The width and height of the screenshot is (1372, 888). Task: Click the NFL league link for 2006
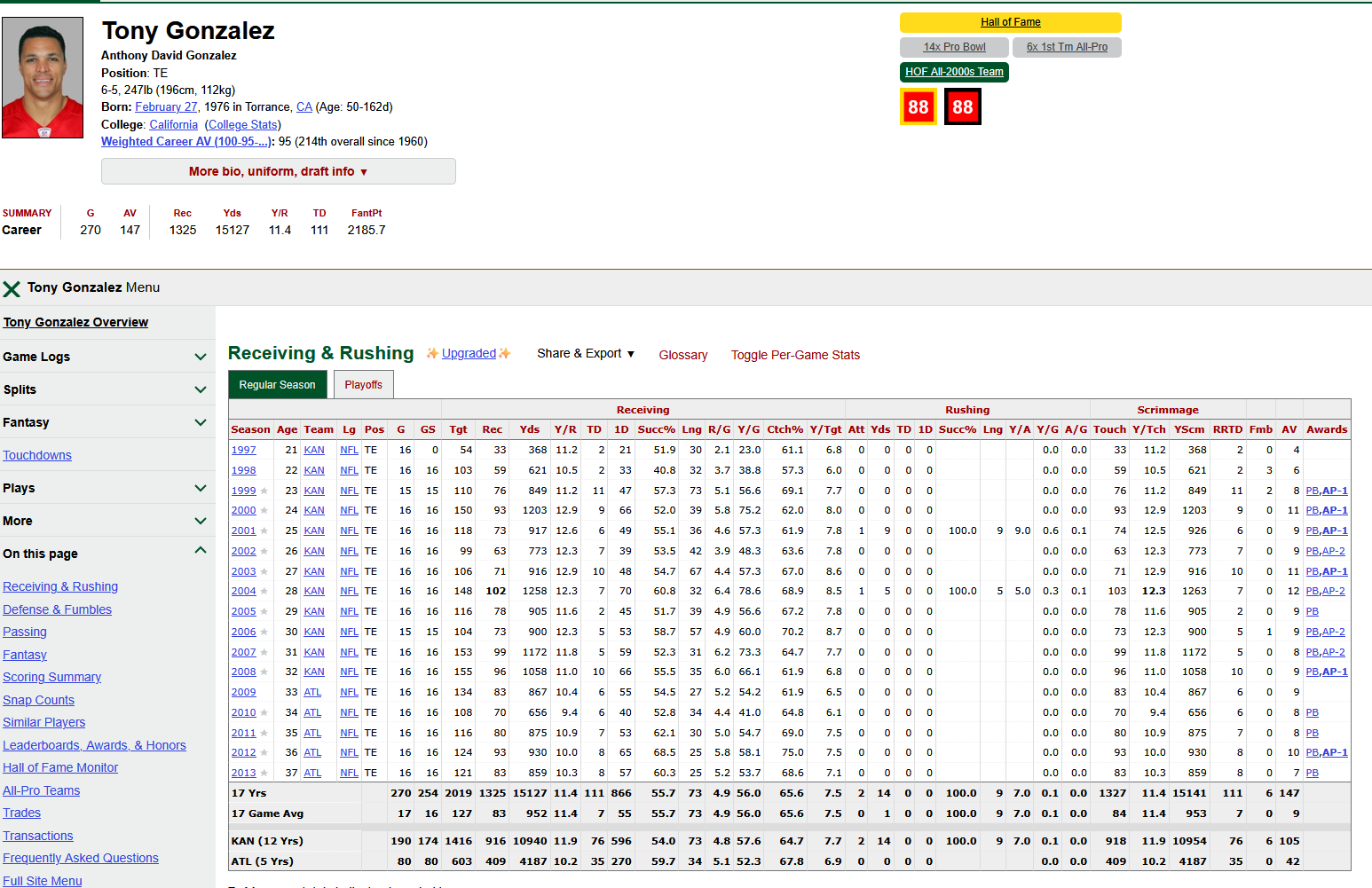point(350,632)
